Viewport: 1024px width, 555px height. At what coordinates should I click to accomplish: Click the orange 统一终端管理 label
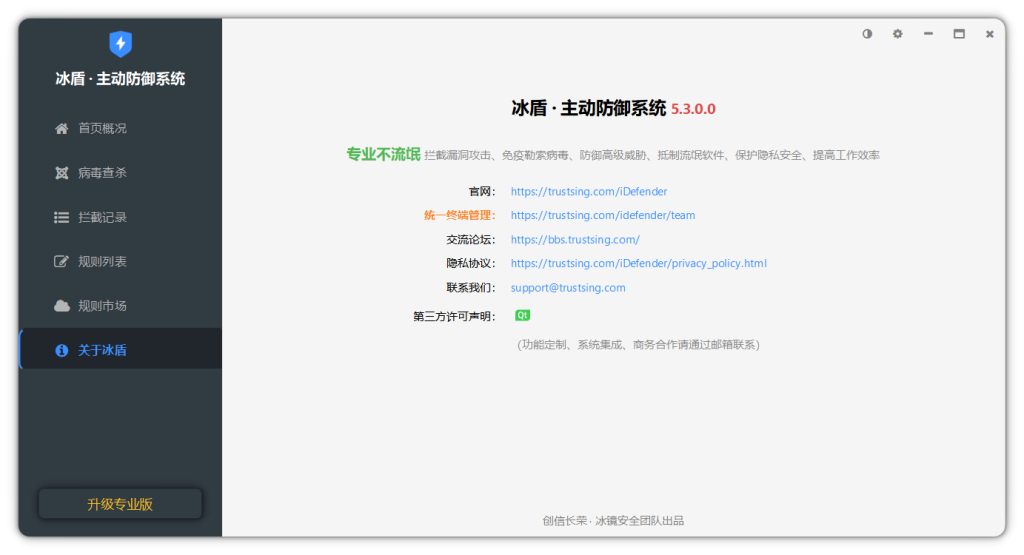pos(458,215)
